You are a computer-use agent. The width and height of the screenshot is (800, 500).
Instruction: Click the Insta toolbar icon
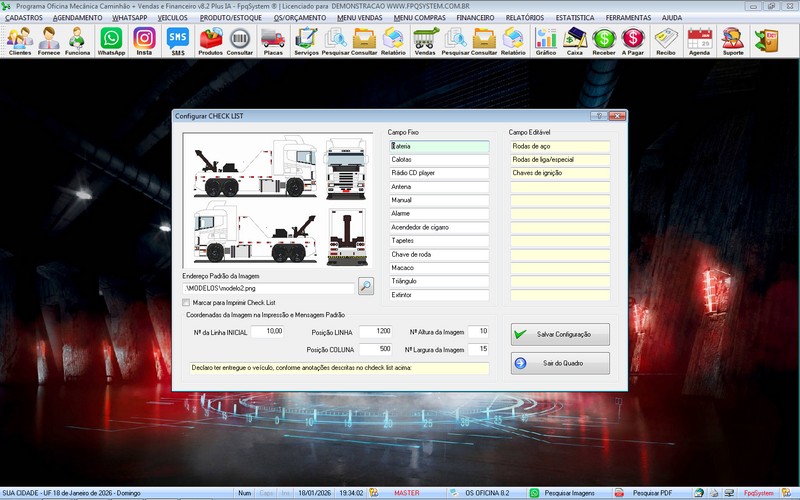(144, 41)
